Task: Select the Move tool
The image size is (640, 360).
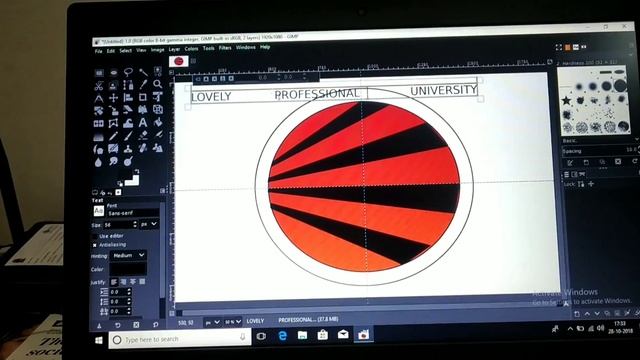Action: pyautogui.click(x=113, y=98)
